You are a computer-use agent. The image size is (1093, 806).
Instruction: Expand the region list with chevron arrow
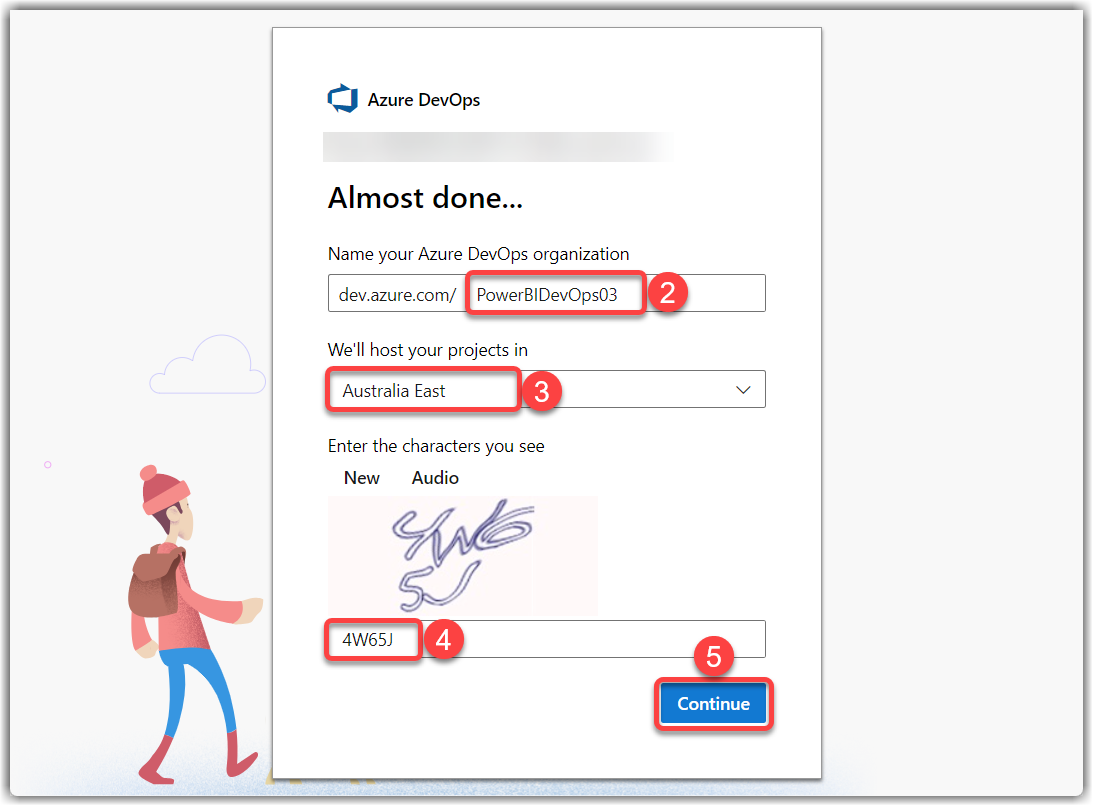[x=743, y=390]
